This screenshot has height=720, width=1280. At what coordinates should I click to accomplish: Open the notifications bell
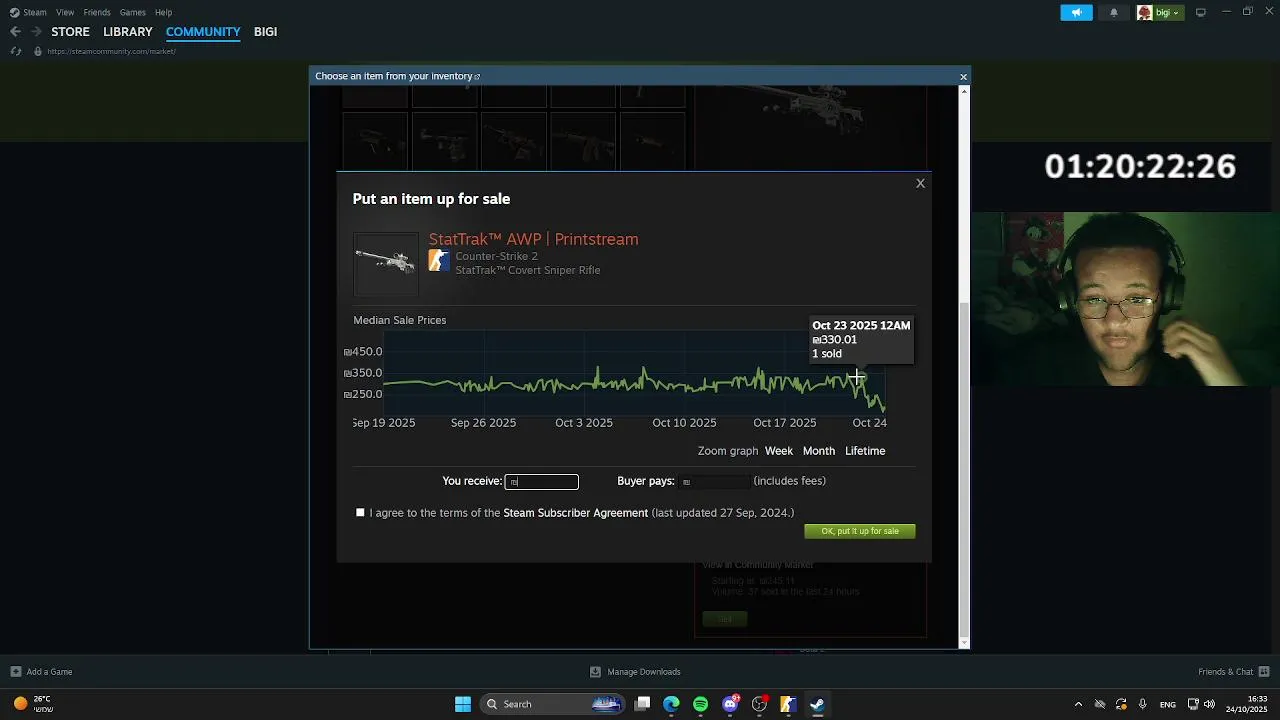(x=1113, y=12)
